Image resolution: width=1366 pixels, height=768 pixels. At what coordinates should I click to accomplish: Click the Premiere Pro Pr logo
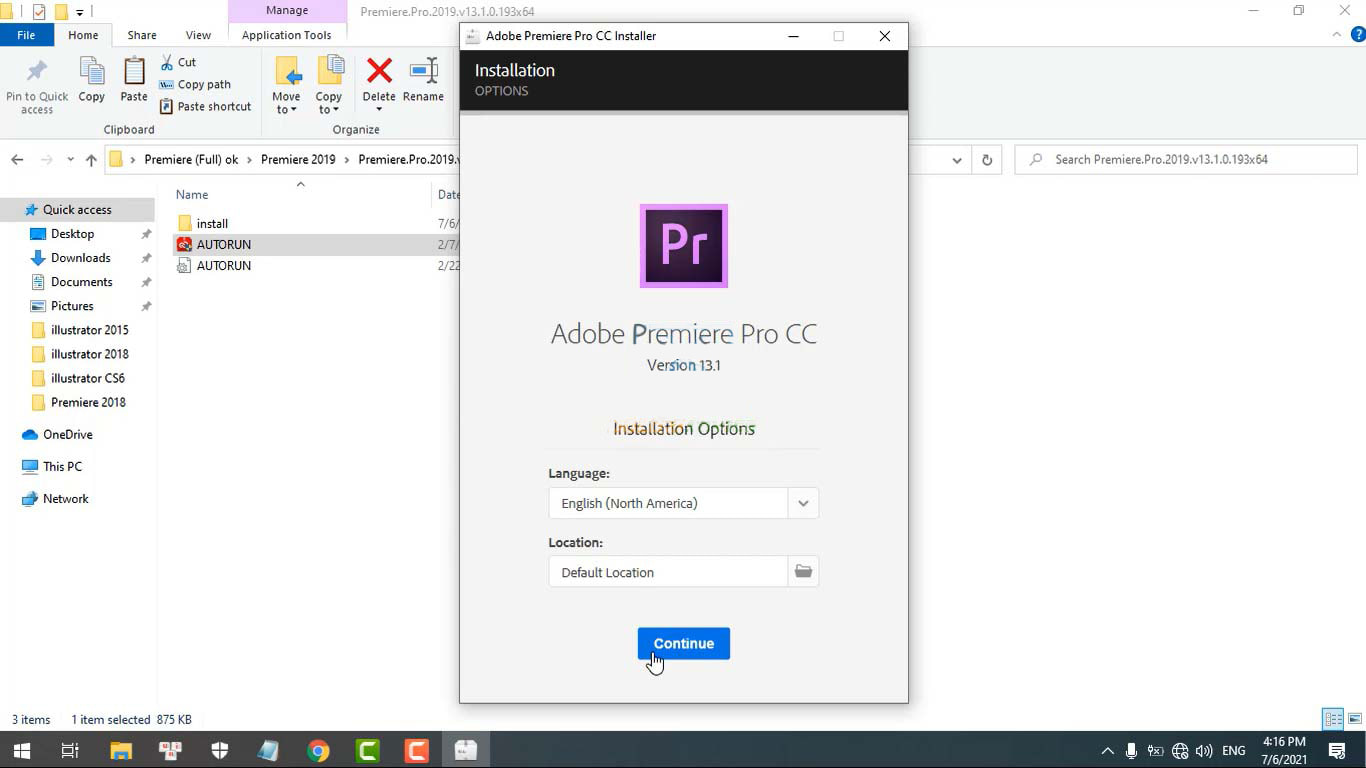(684, 246)
